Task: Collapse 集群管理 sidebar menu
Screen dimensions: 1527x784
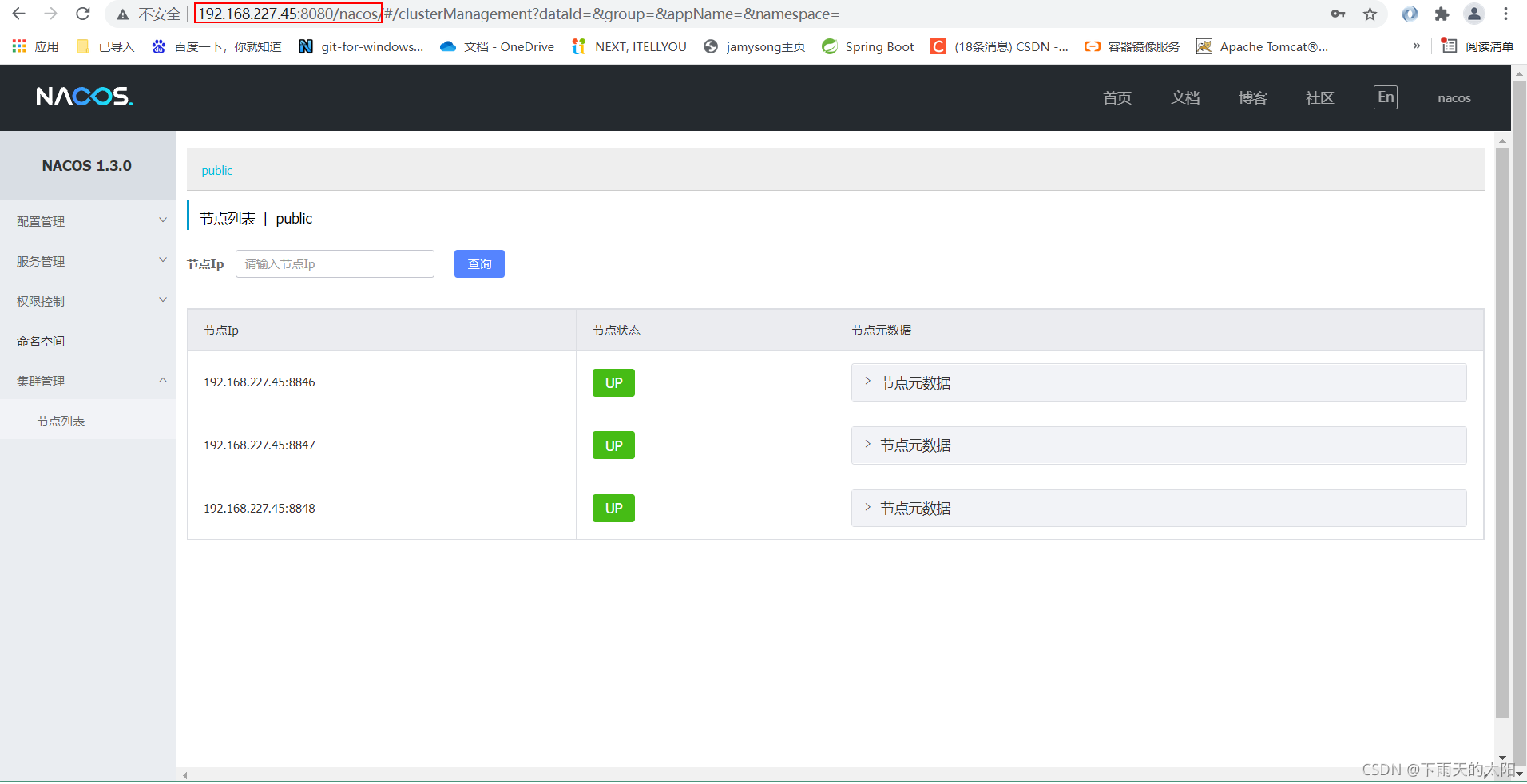Action: (x=88, y=381)
